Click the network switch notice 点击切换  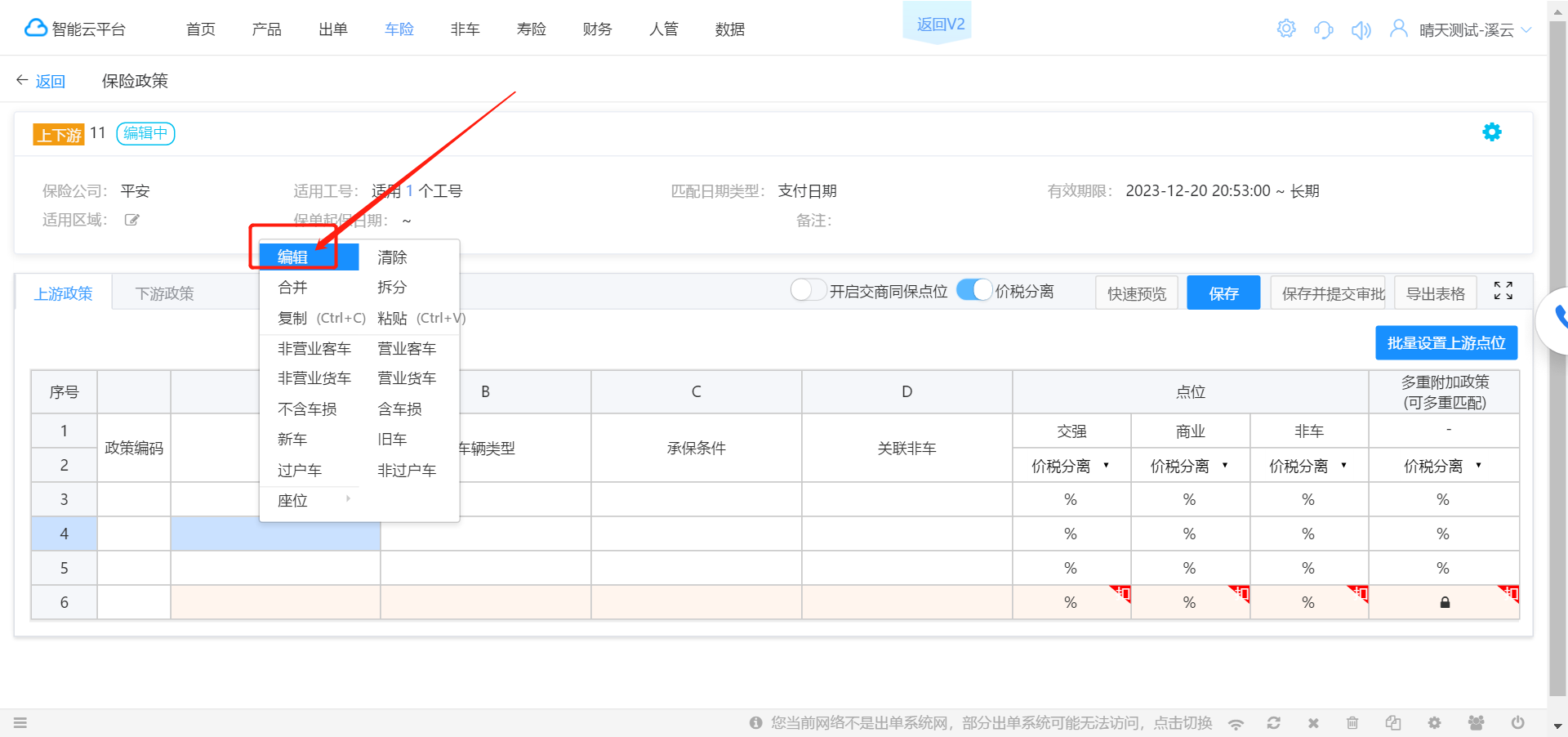pos(1183,722)
